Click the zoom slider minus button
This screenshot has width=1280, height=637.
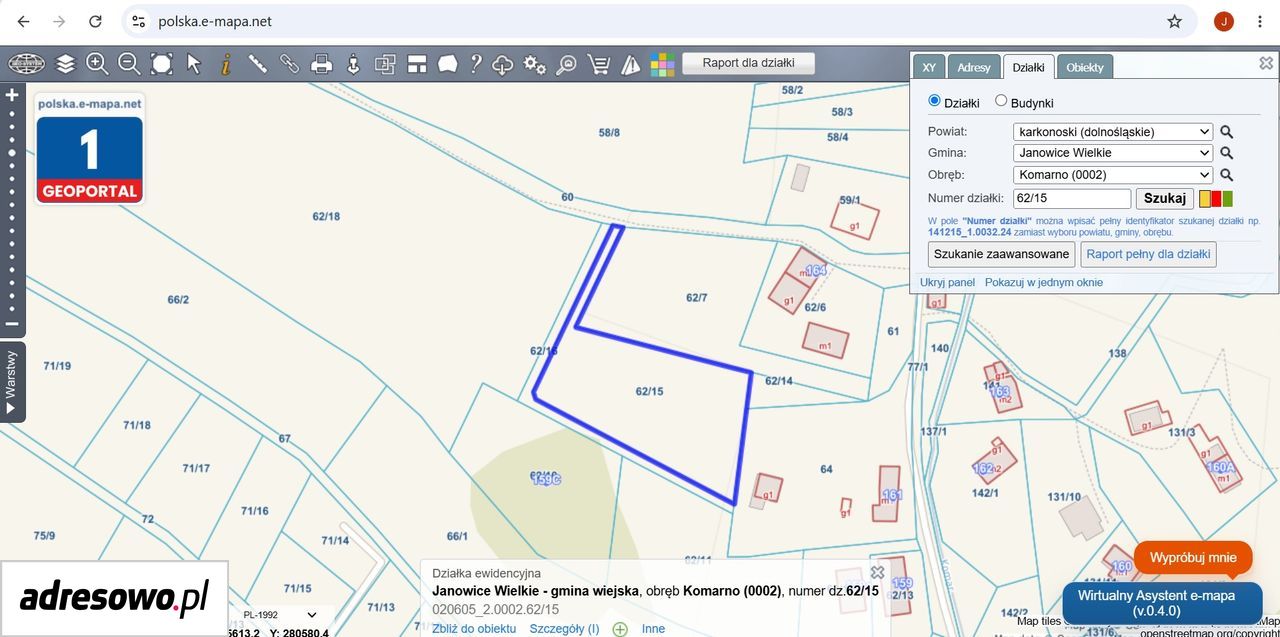[12, 324]
